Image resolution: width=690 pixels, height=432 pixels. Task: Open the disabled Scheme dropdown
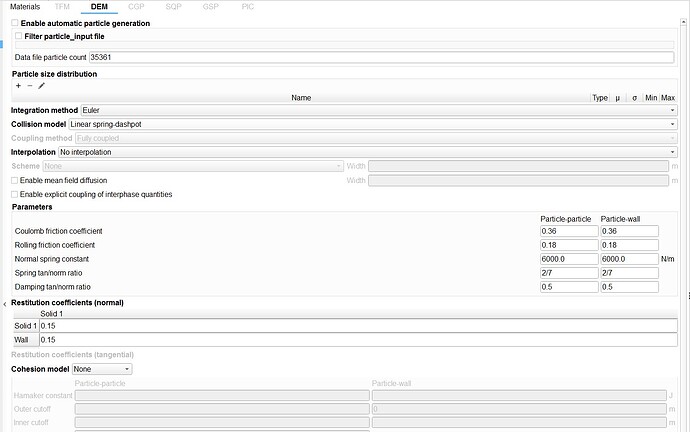[x=193, y=166]
